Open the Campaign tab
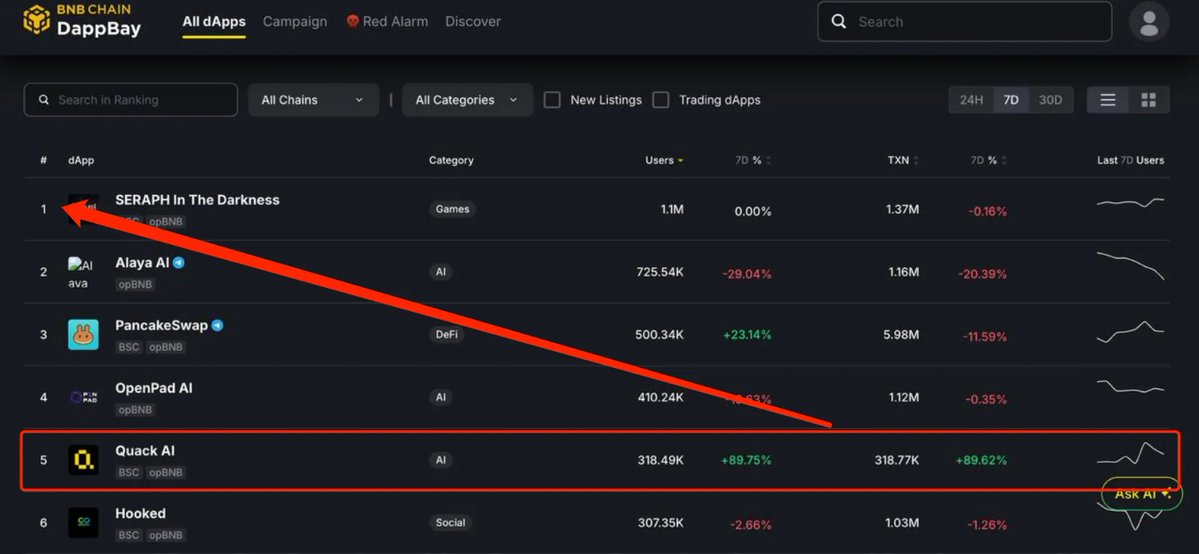 click(x=295, y=21)
